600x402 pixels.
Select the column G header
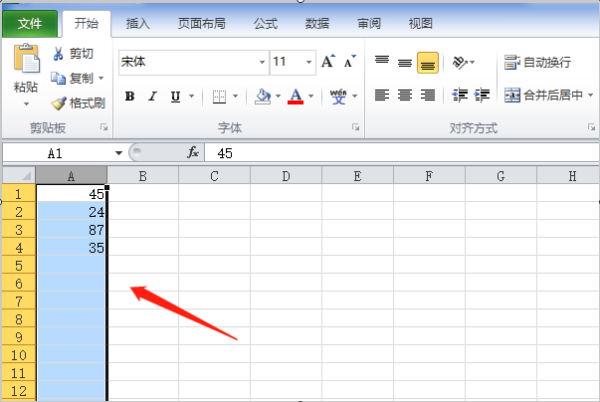tap(501, 176)
